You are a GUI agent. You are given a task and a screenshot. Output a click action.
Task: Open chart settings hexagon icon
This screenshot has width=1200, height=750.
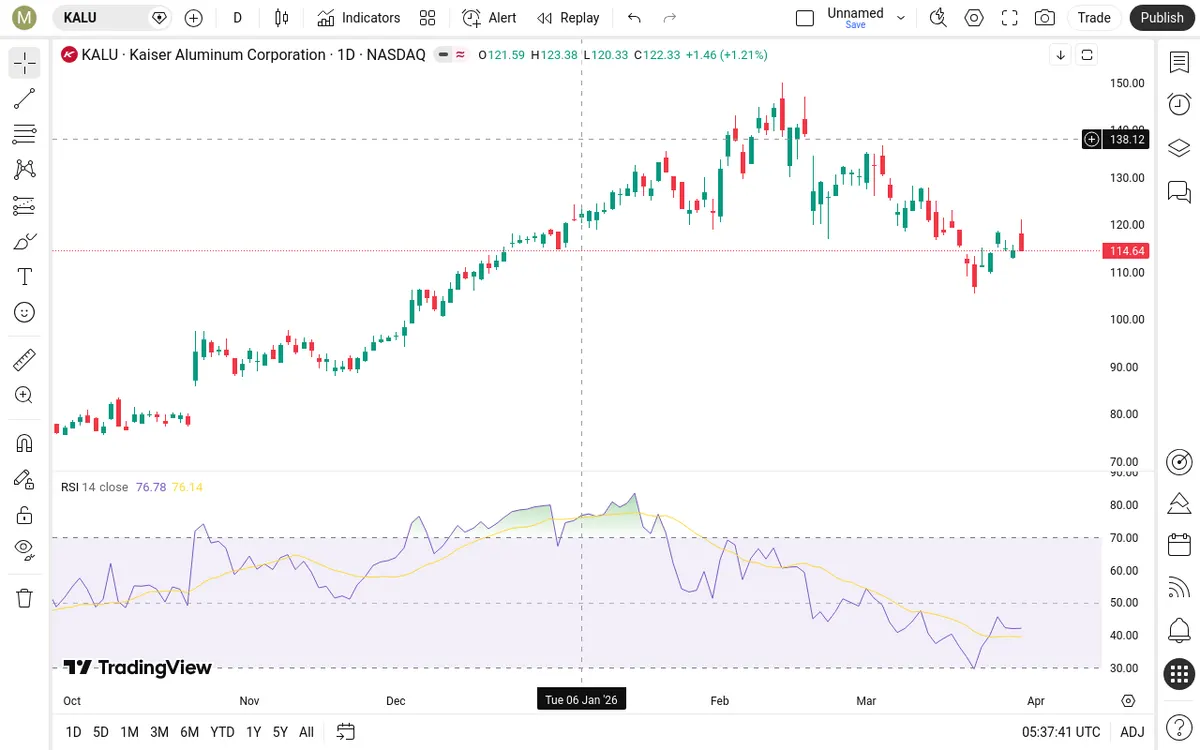tap(974, 18)
